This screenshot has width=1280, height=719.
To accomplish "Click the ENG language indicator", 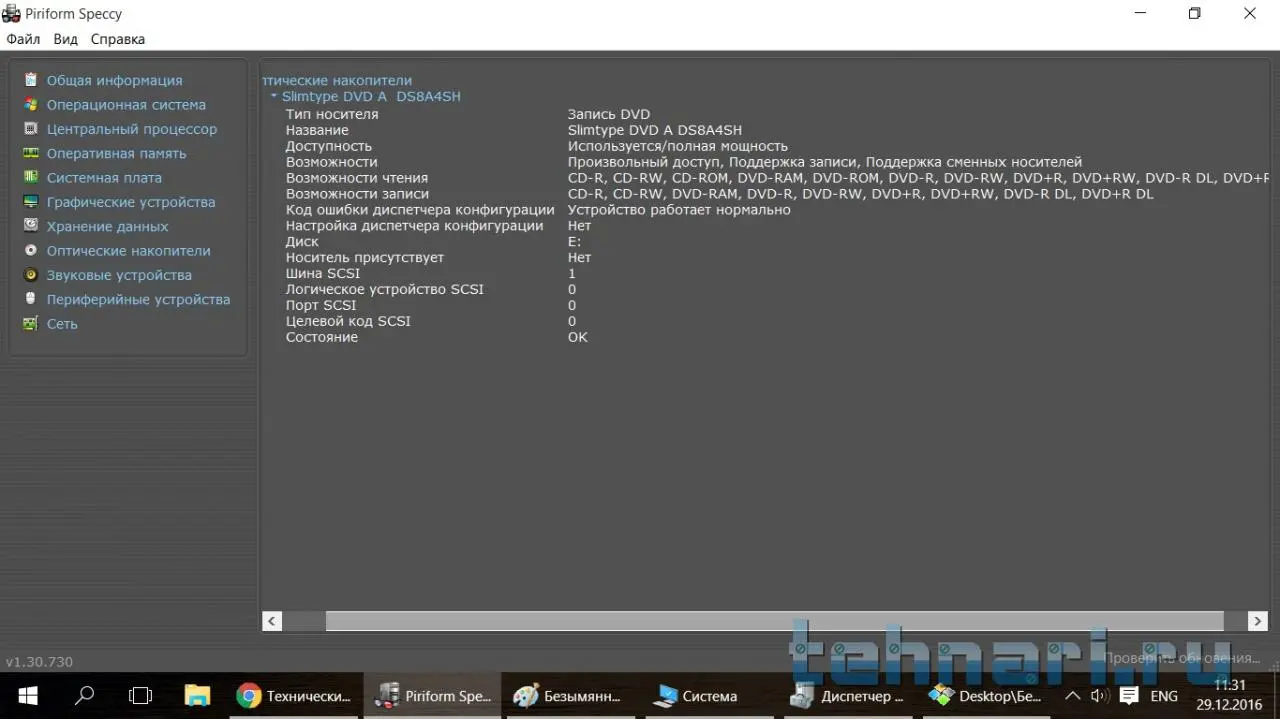I will (1164, 696).
